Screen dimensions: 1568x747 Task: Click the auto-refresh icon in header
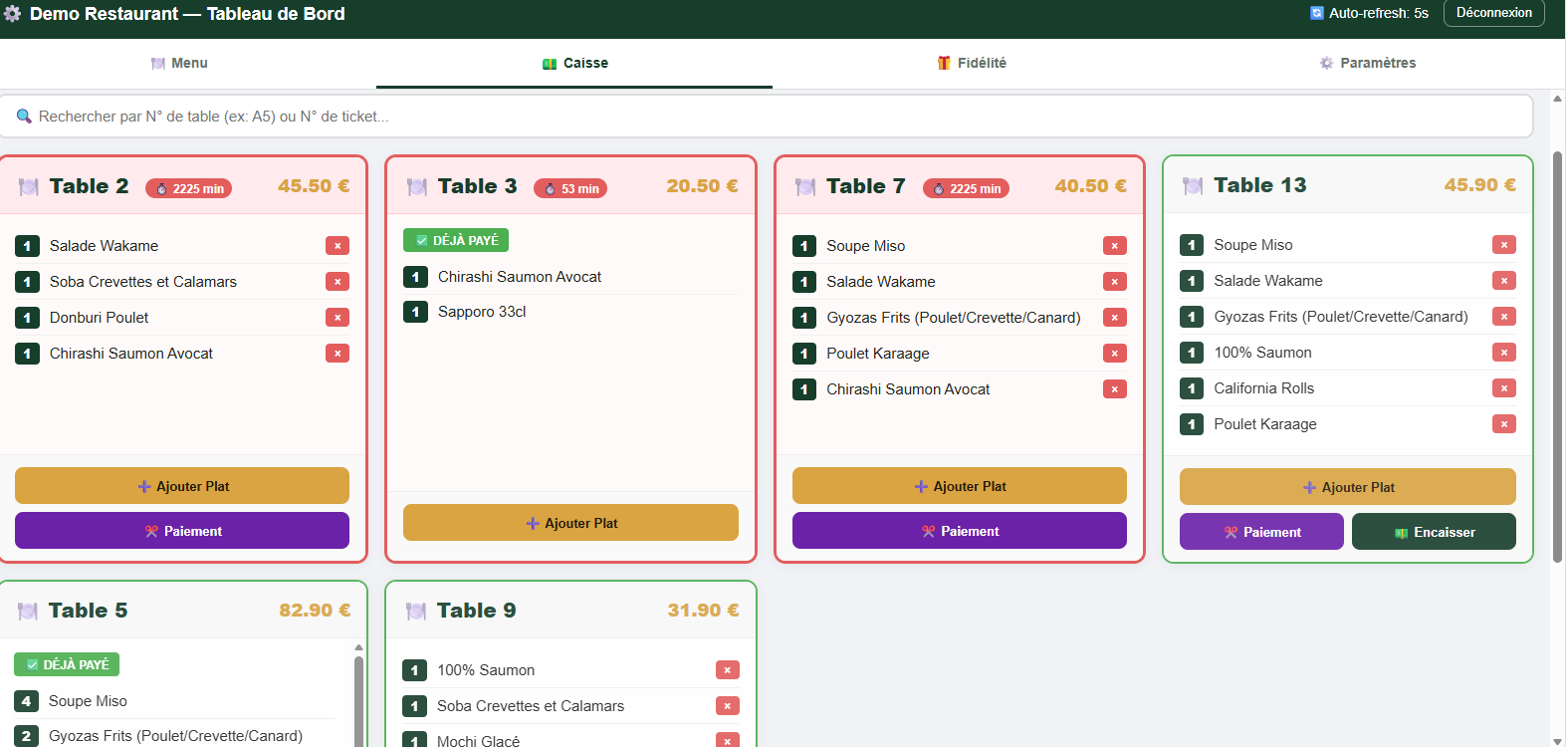tap(1317, 13)
